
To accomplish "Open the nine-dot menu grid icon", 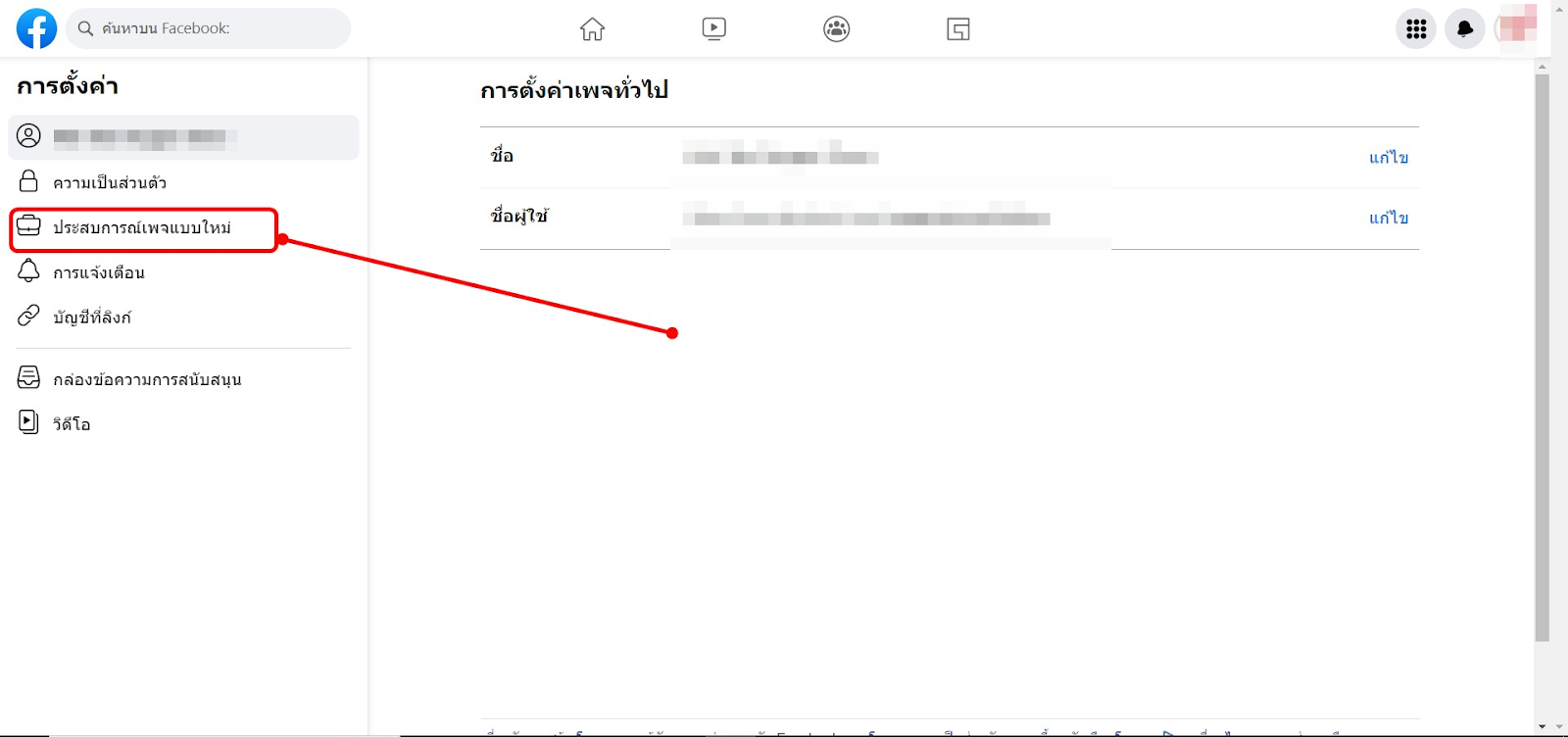I will [x=1416, y=28].
